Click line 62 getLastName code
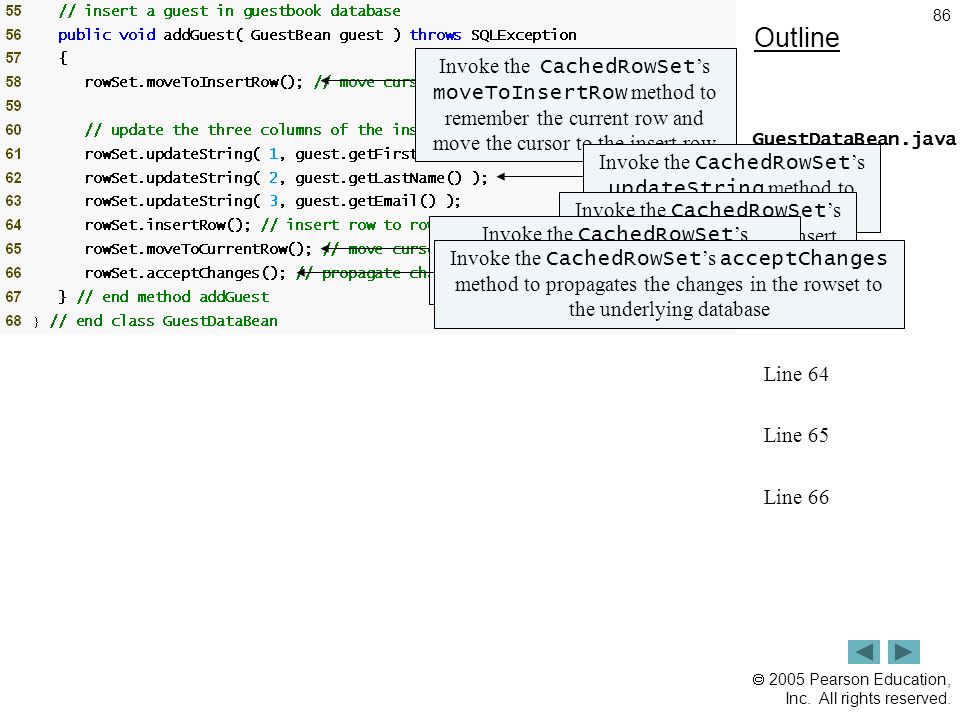The image size is (960, 720). click(286, 178)
